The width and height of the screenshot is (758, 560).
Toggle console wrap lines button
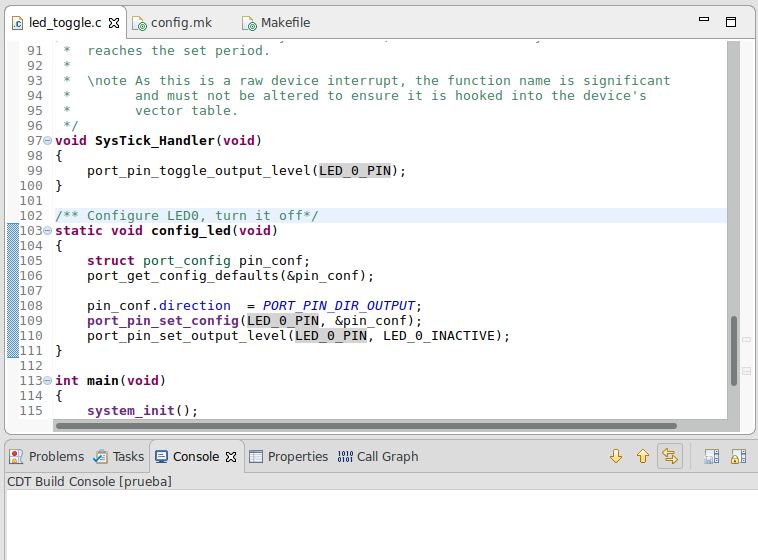(670, 456)
